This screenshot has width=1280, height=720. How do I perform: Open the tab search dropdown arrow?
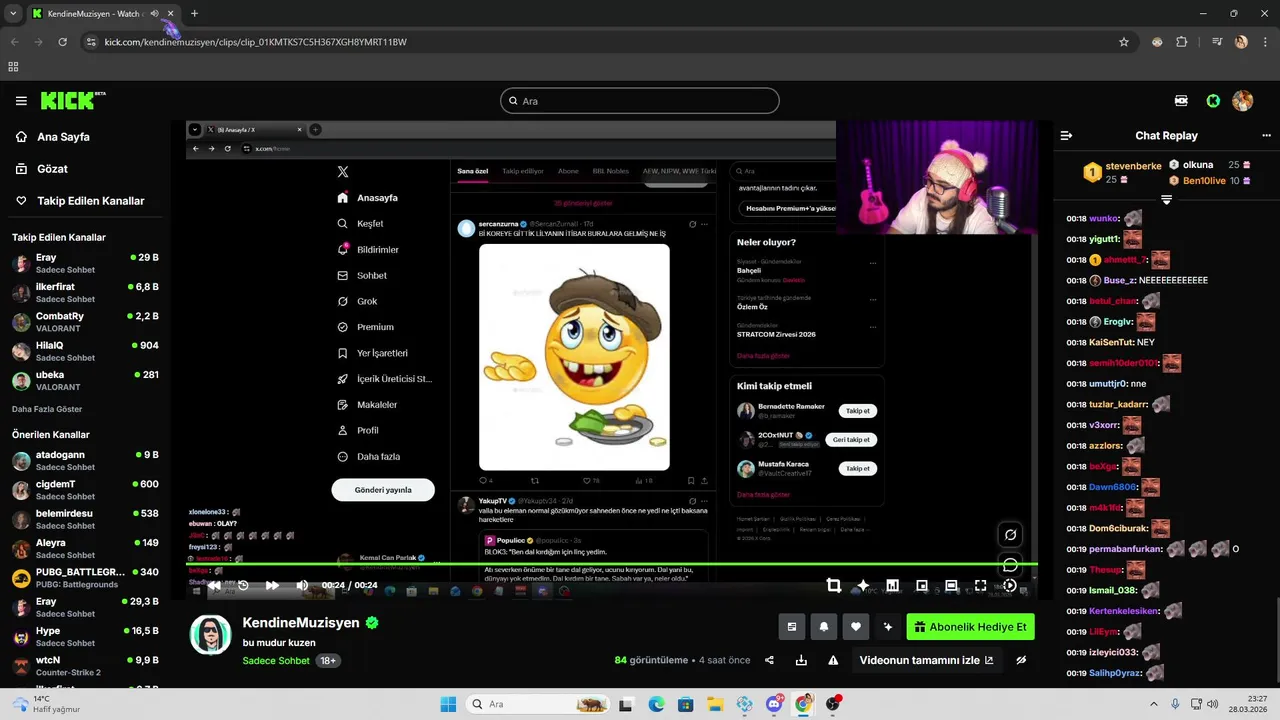pyautogui.click(x=13, y=14)
